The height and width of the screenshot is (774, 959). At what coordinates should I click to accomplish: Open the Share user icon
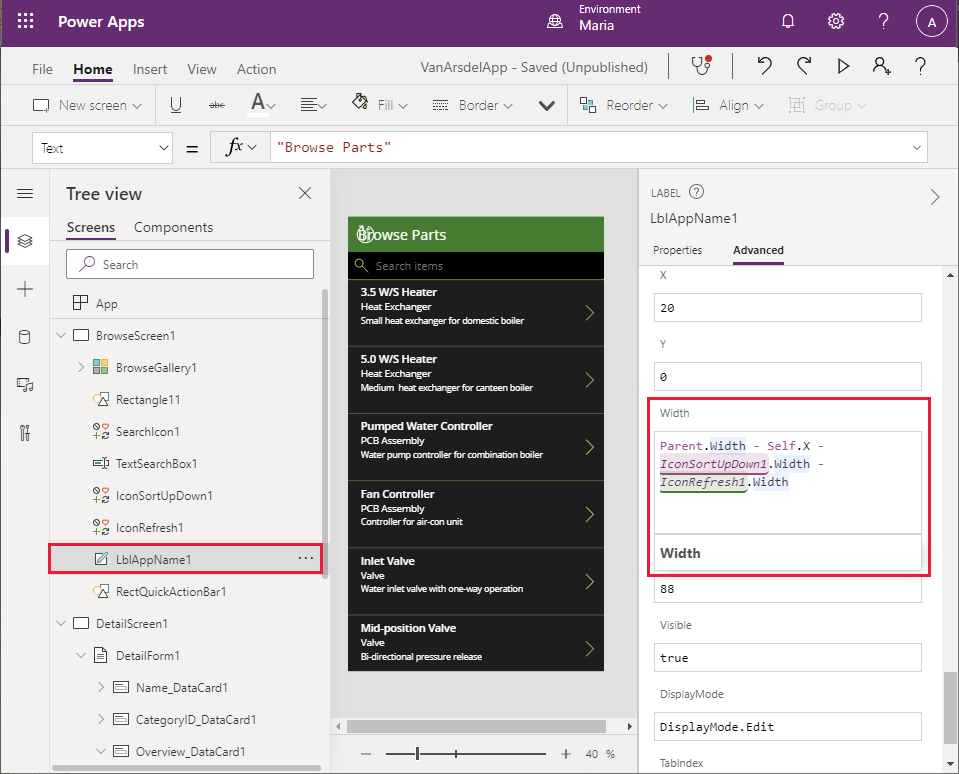(x=881, y=67)
